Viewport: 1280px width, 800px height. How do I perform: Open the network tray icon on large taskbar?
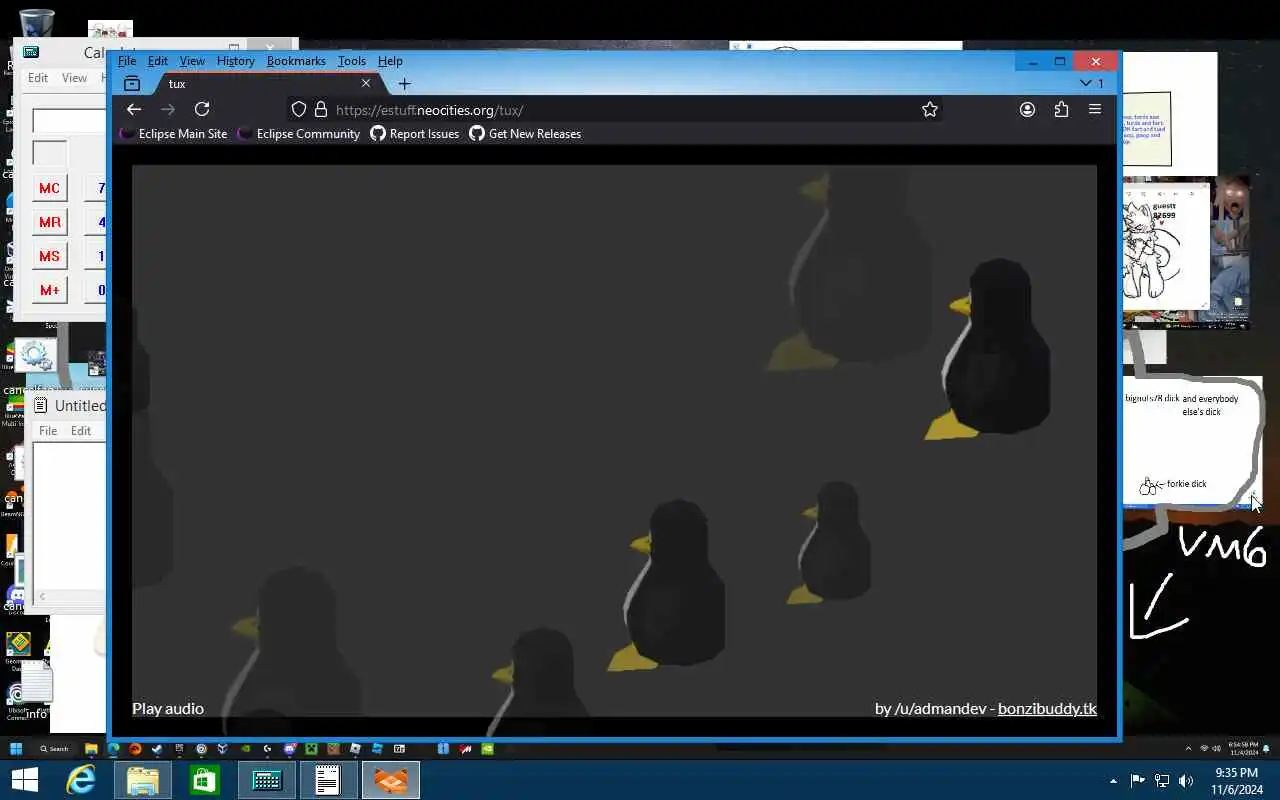point(1162,781)
